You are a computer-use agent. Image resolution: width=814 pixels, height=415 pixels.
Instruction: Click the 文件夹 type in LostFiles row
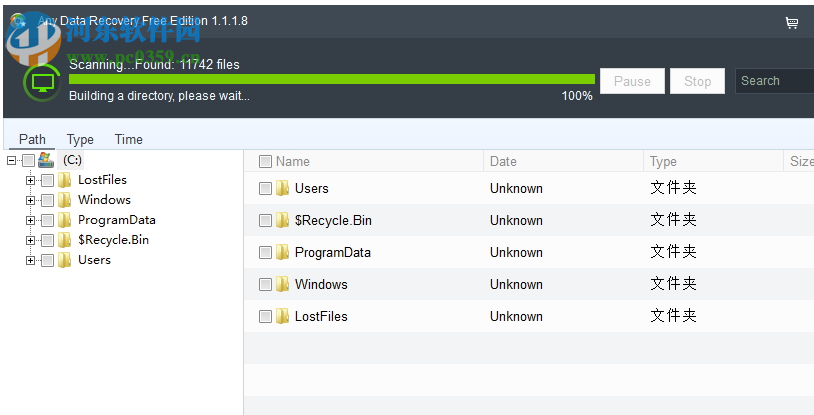(x=673, y=316)
